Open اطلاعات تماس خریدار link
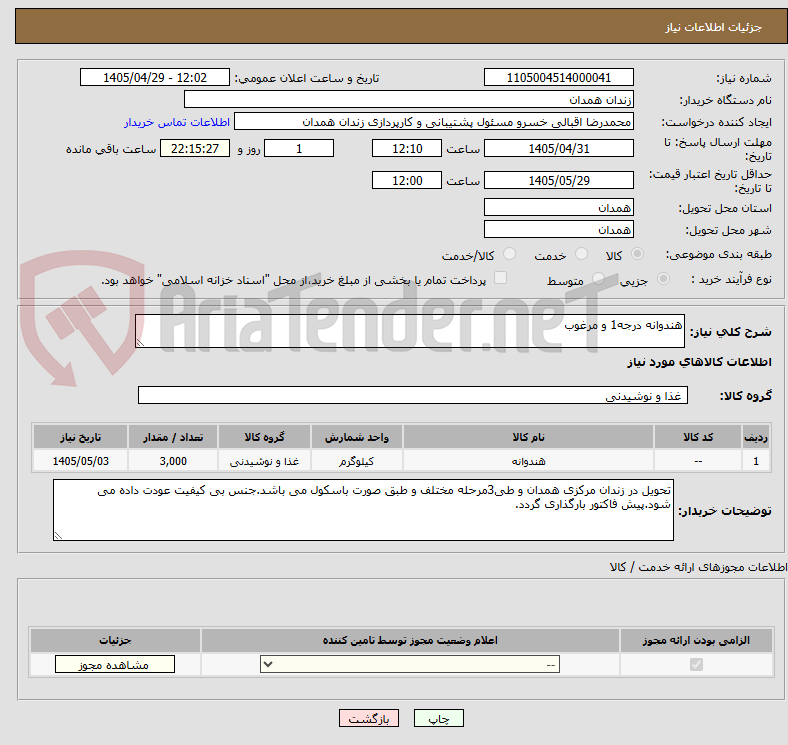 (177, 122)
